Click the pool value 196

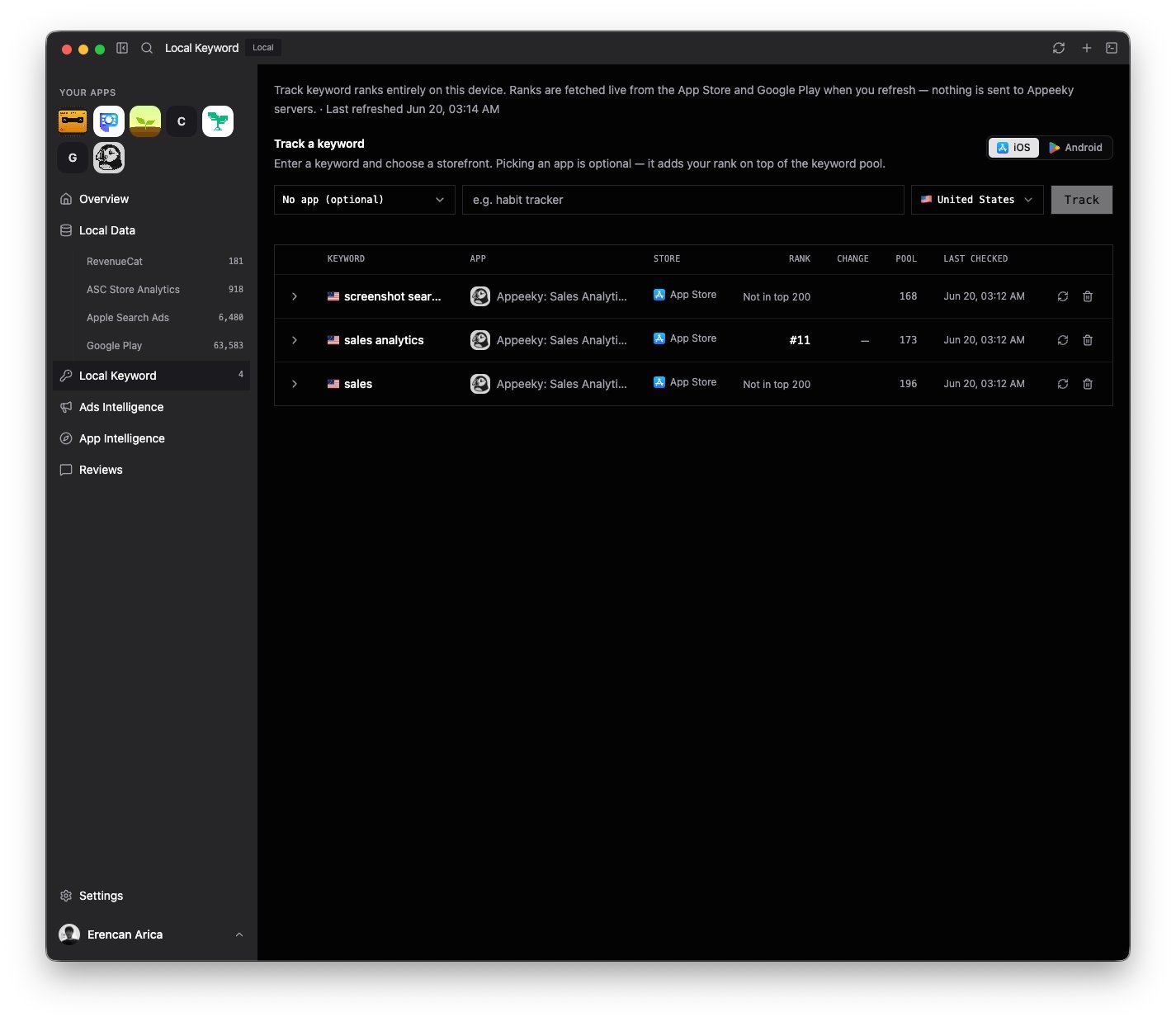908,384
